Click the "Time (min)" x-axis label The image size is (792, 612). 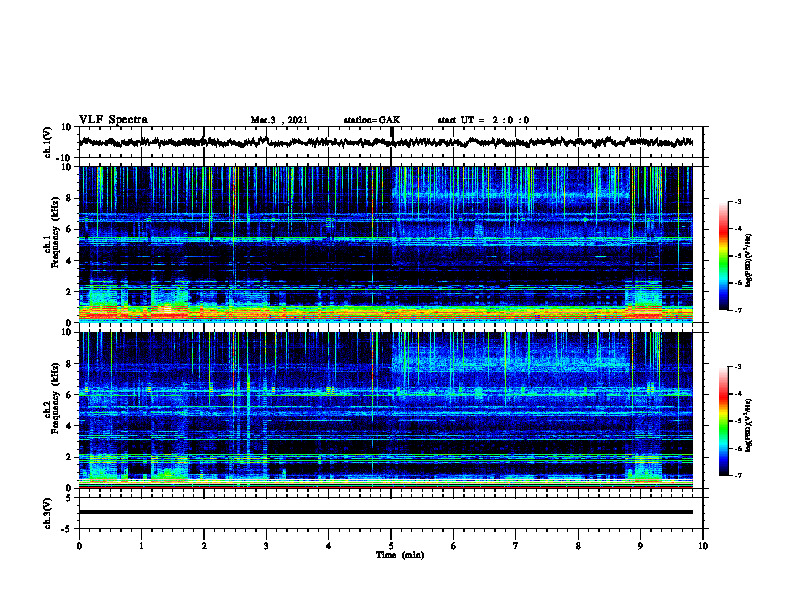400,555
